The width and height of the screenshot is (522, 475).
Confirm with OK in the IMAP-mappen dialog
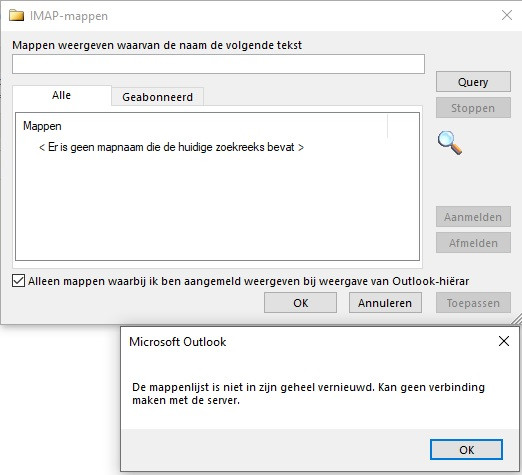(x=300, y=303)
